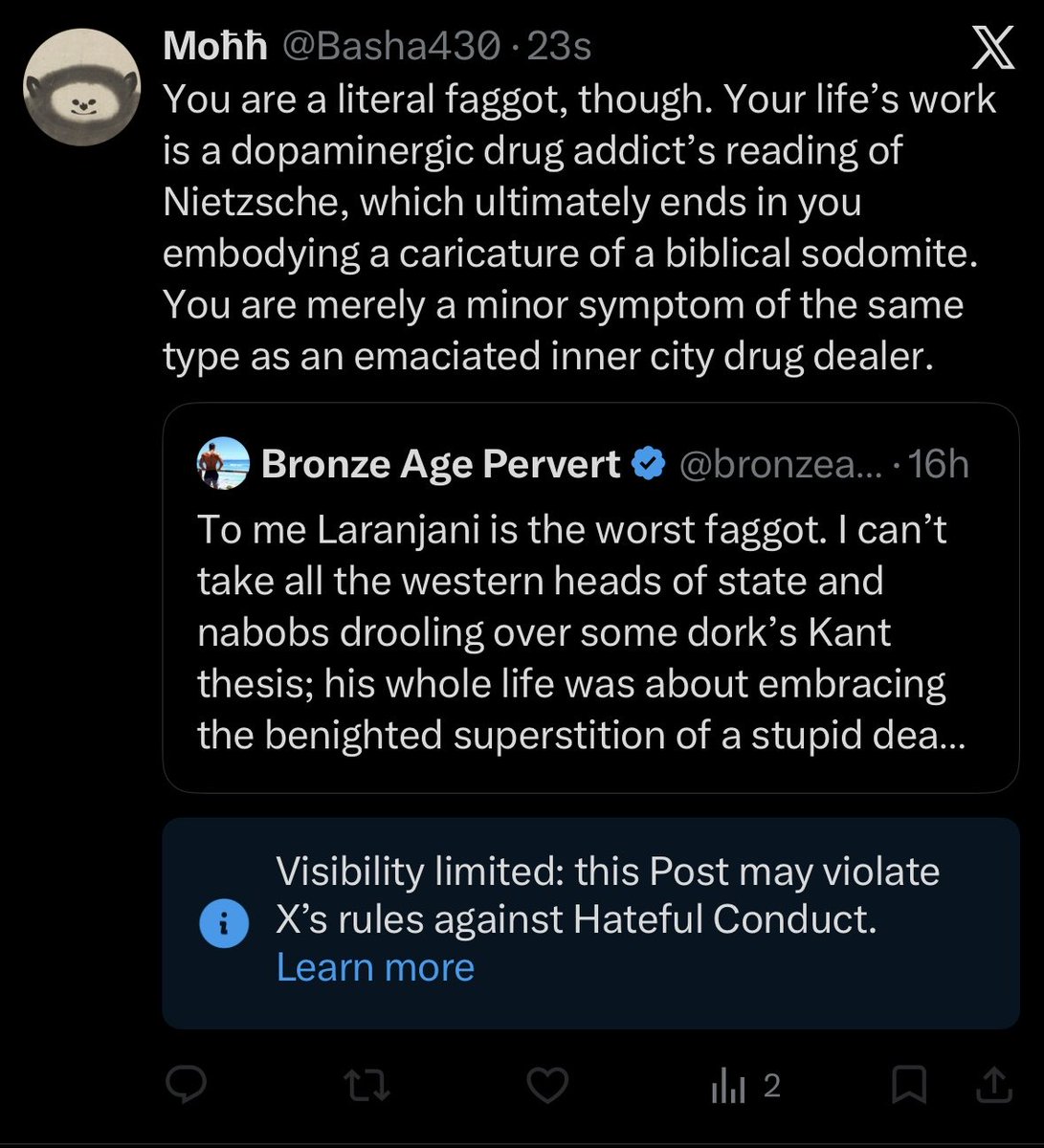The image size is (1044, 1148).
Task: Open the quoted author's small beach avatar
Action: [224, 464]
